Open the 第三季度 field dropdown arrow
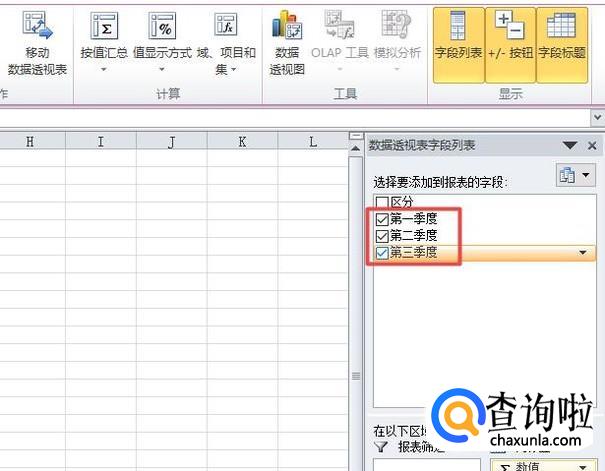 [583, 253]
